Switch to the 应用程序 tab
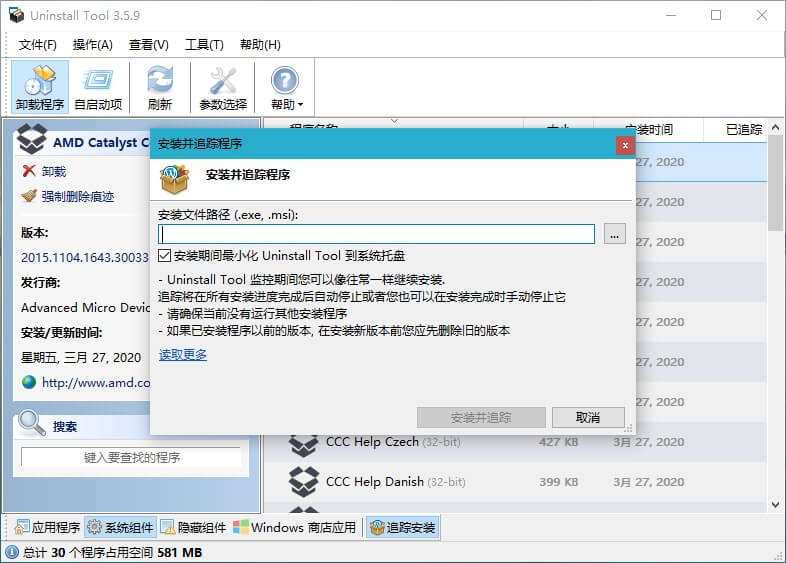The width and height of the screenshot is (786, 563). pos(47,527)
